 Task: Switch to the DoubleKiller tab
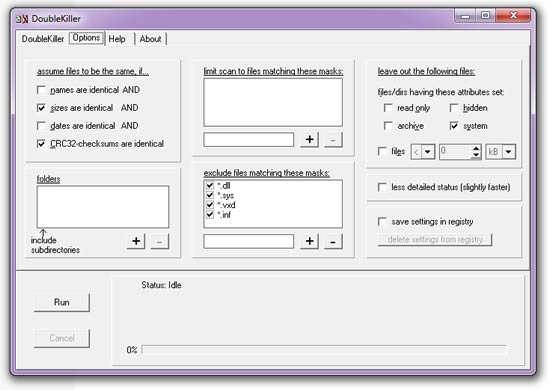click(x=43, y=39)
